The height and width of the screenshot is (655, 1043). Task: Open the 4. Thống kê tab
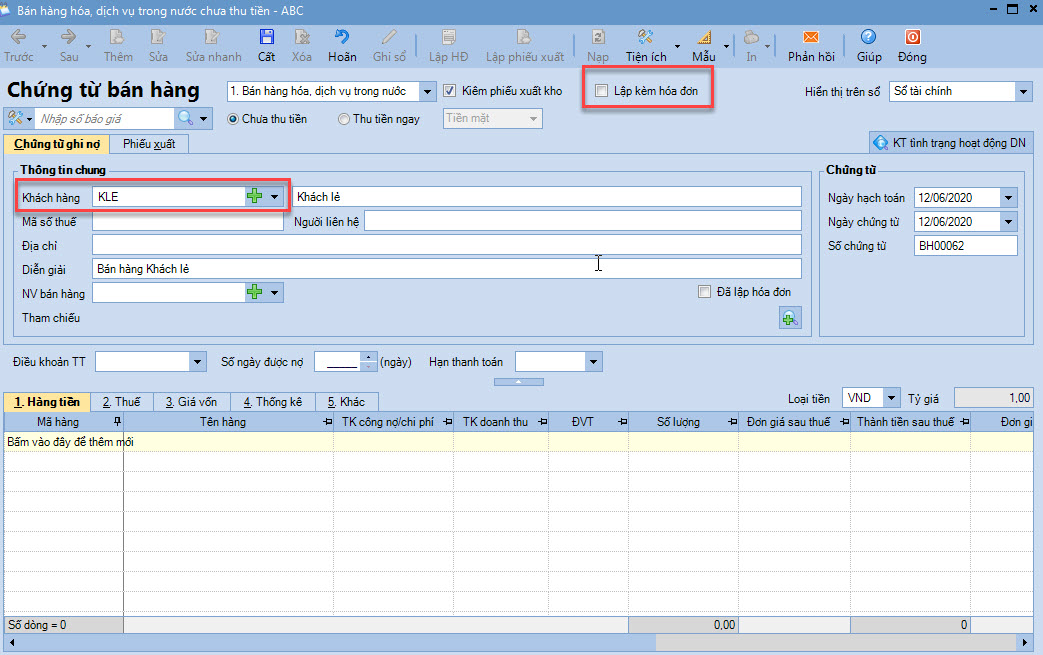[273, 402]
